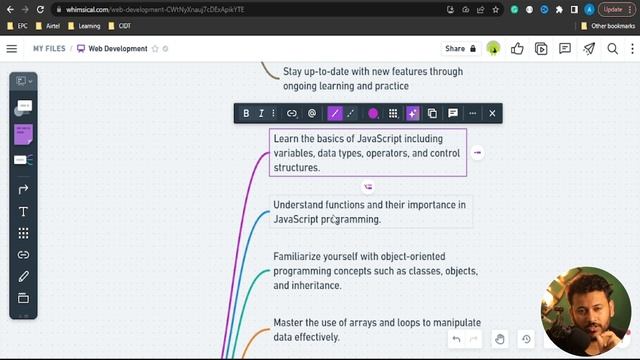The height and width of the screenshot is (360, 640).
Task: Open the comments panel
Action: click(x=565, y=49)
